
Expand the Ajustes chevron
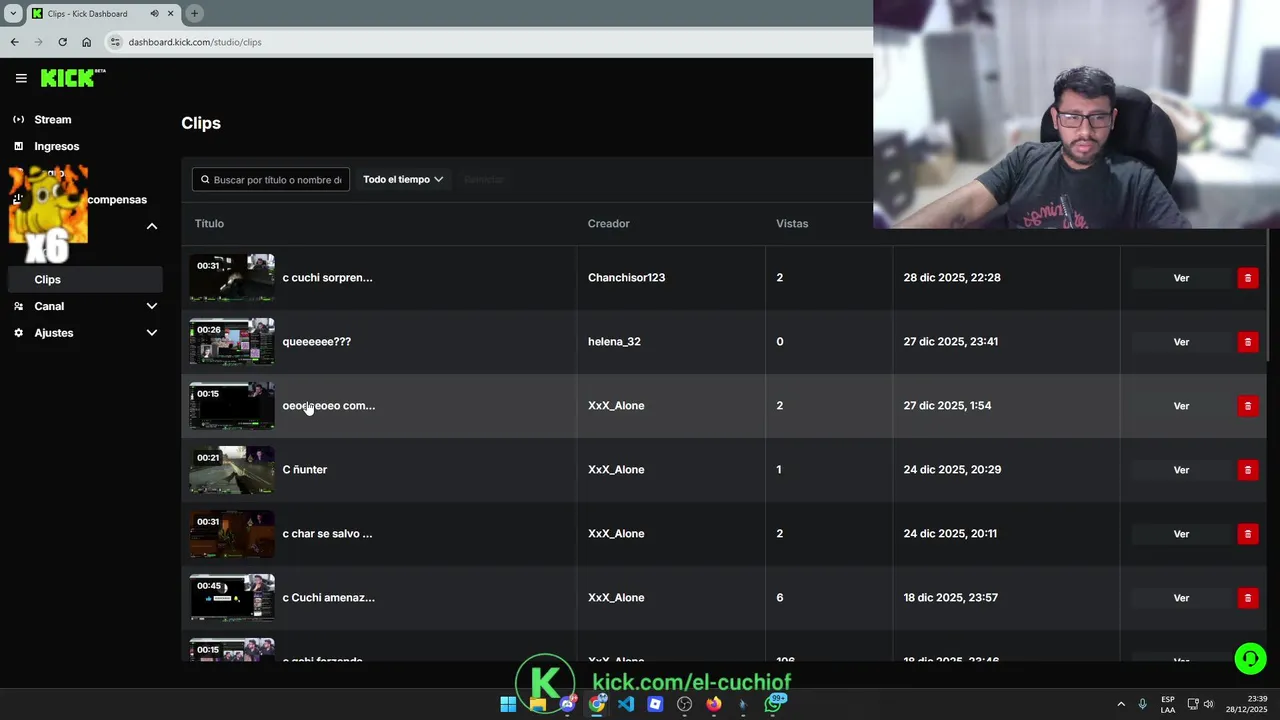point(152,333)
